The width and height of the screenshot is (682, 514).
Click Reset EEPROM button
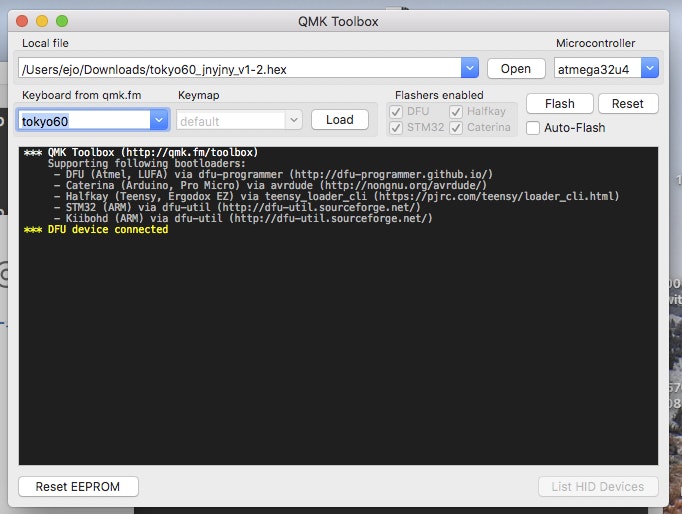[x=78, y=486]
